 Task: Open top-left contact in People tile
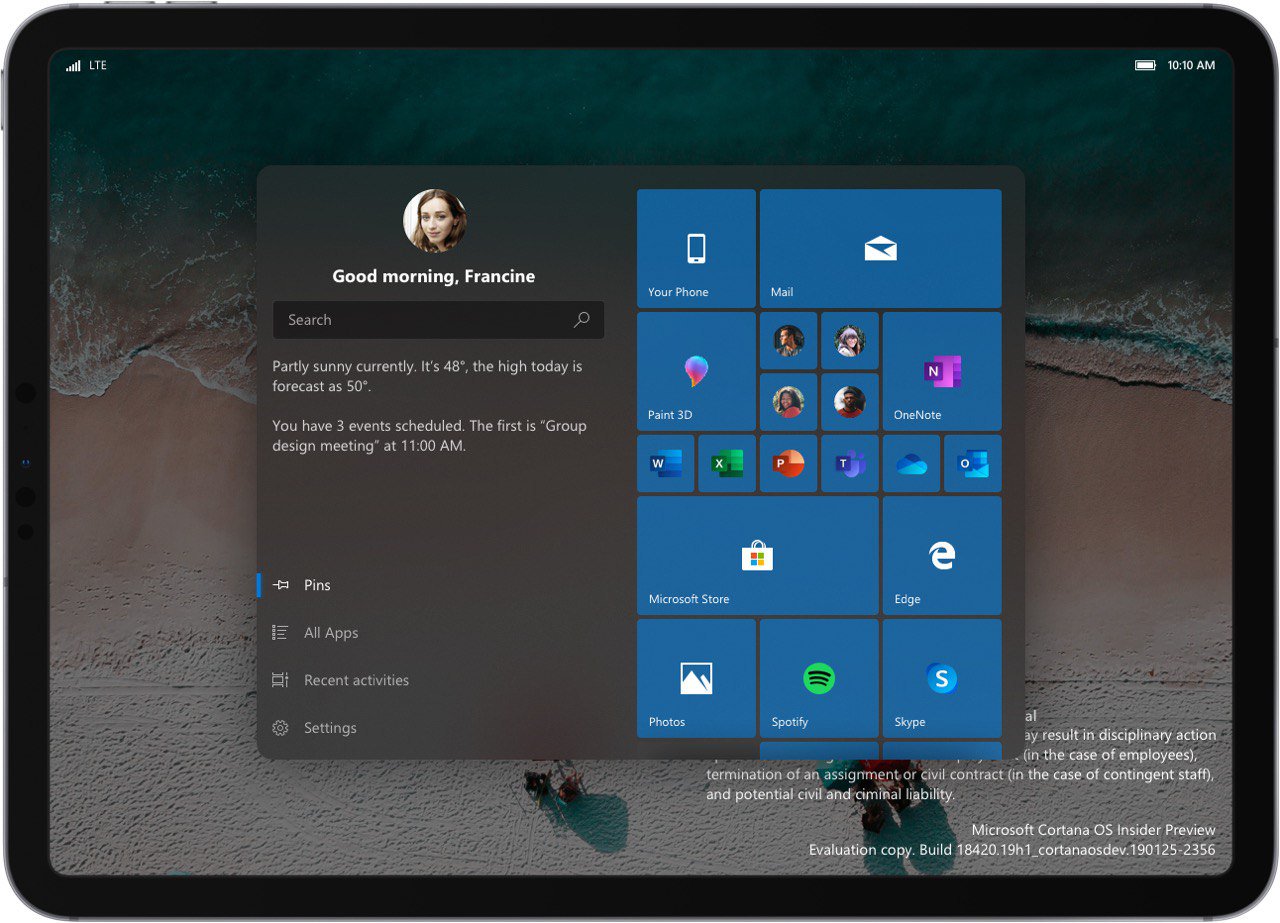pos(788,341)
